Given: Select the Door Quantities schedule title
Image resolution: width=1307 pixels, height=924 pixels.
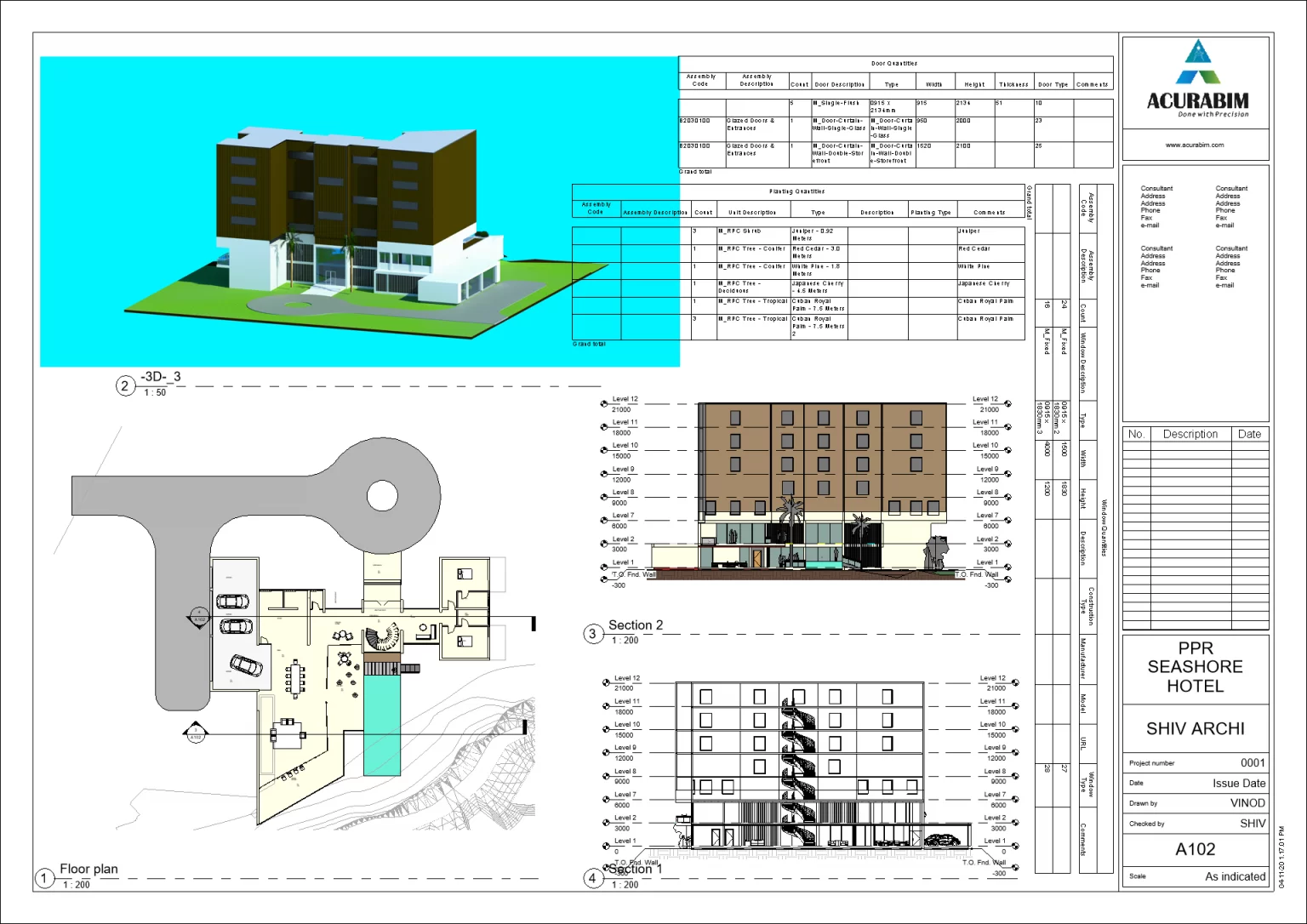Looking at the screenshot, I should pyautogui.click(x=894, y=64).
